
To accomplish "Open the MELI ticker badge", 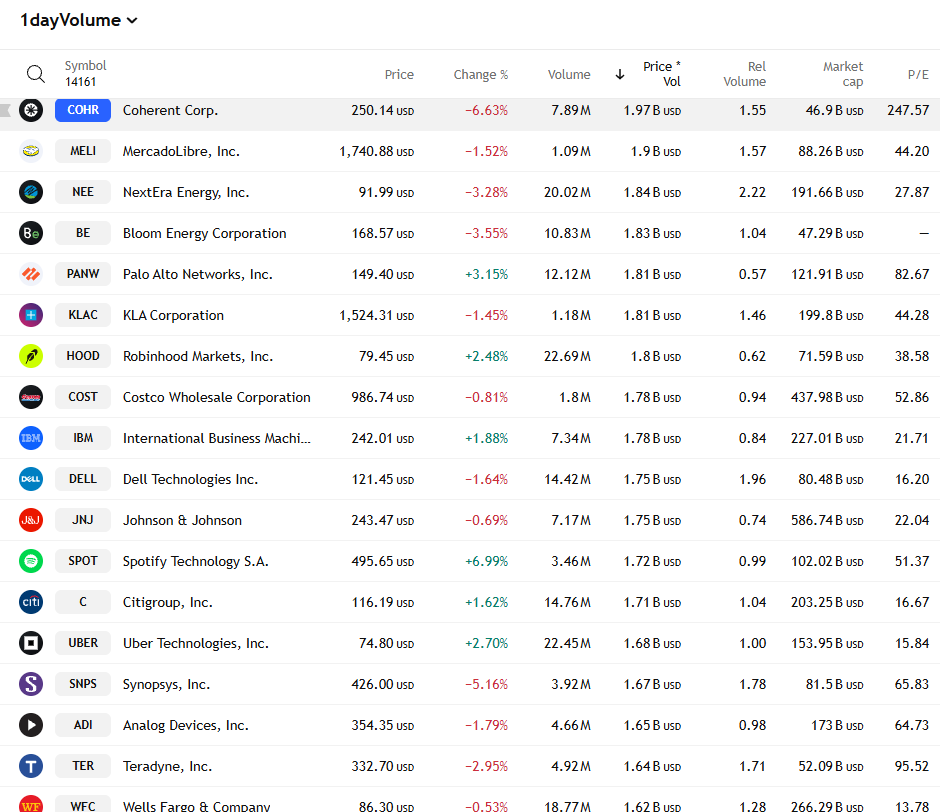I will [83, 151].
